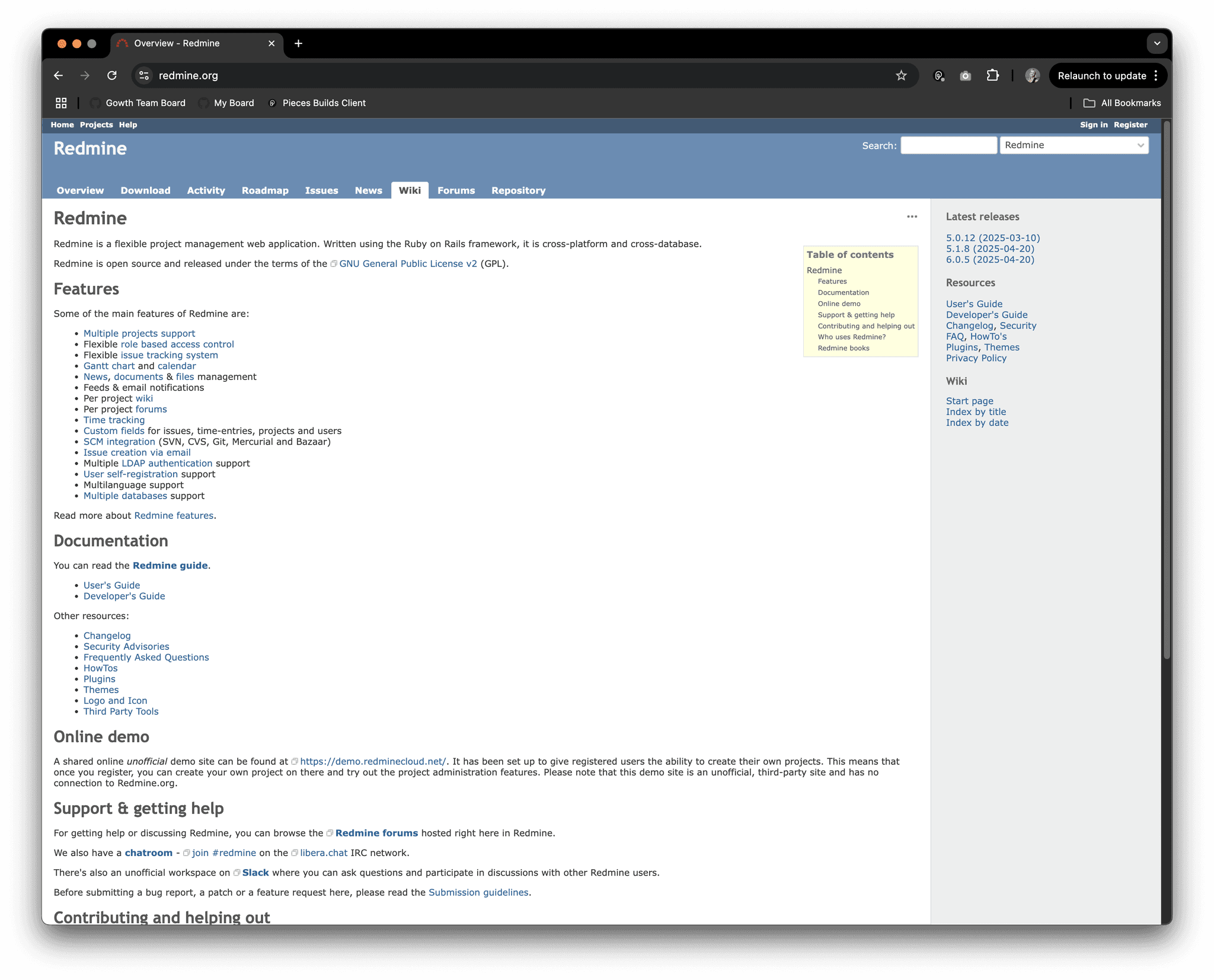This screenshot has height=980, width=1214.
Task: Click into the Search input field
Action: (948, 145)
